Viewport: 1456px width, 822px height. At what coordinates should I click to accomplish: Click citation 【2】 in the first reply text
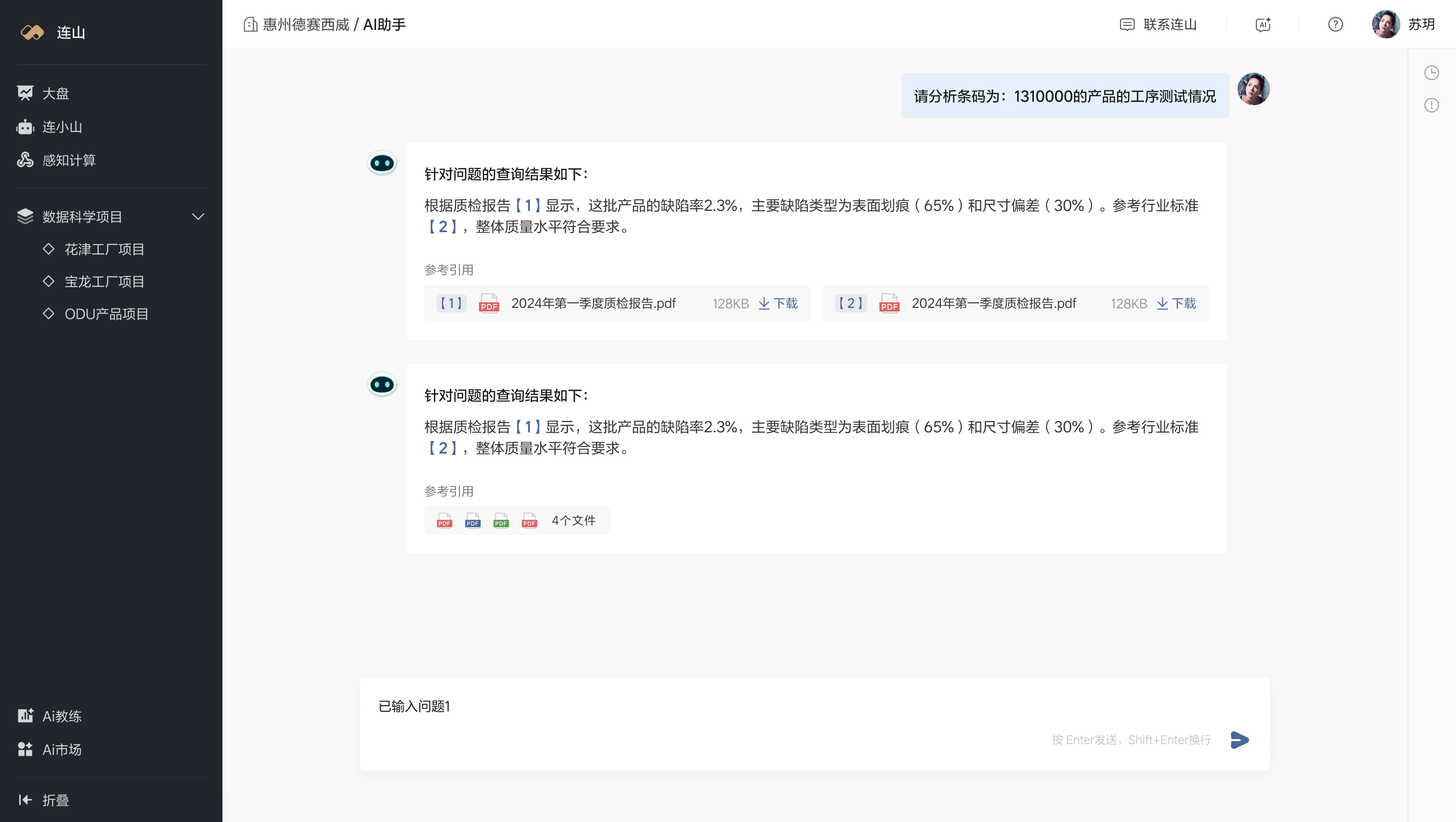click(443, 226)
